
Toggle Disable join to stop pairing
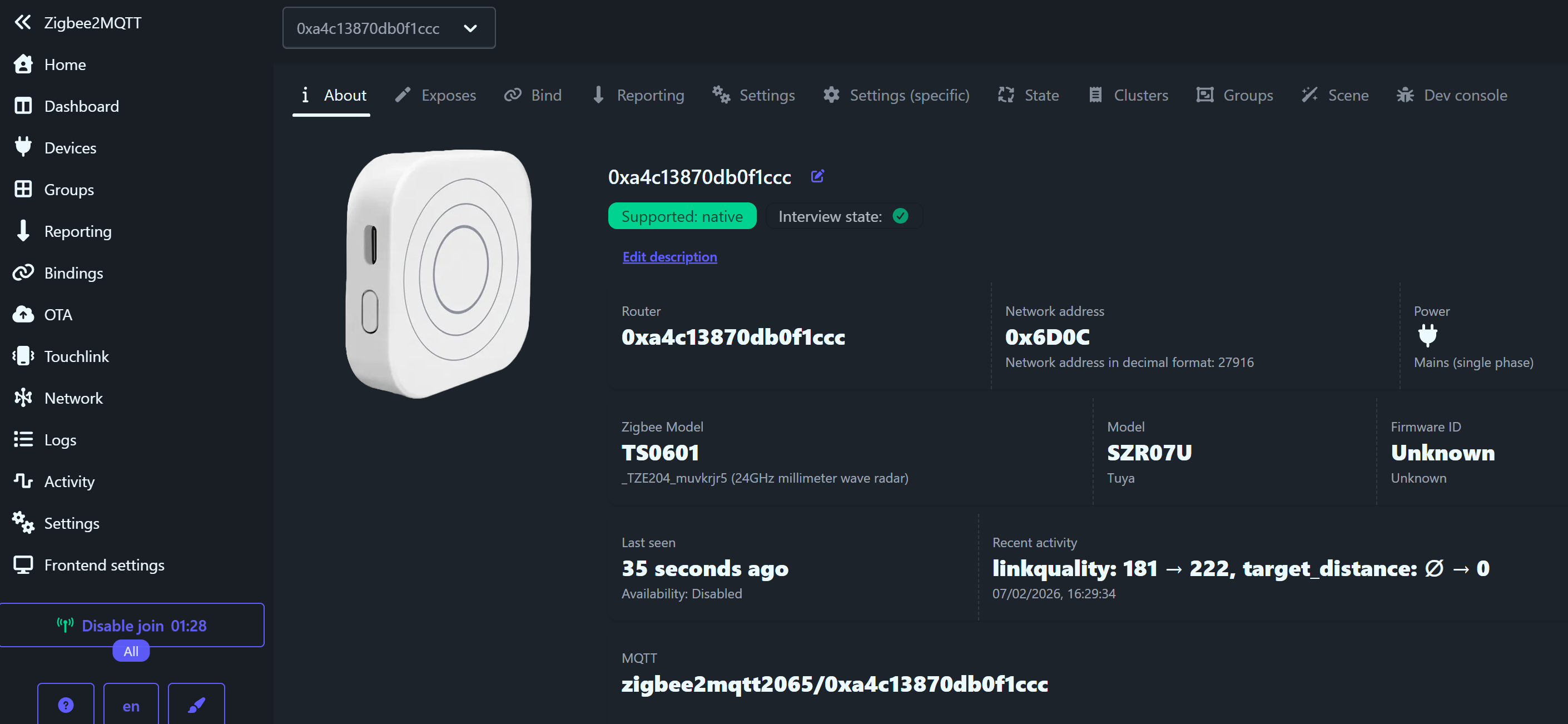(131, 626)
